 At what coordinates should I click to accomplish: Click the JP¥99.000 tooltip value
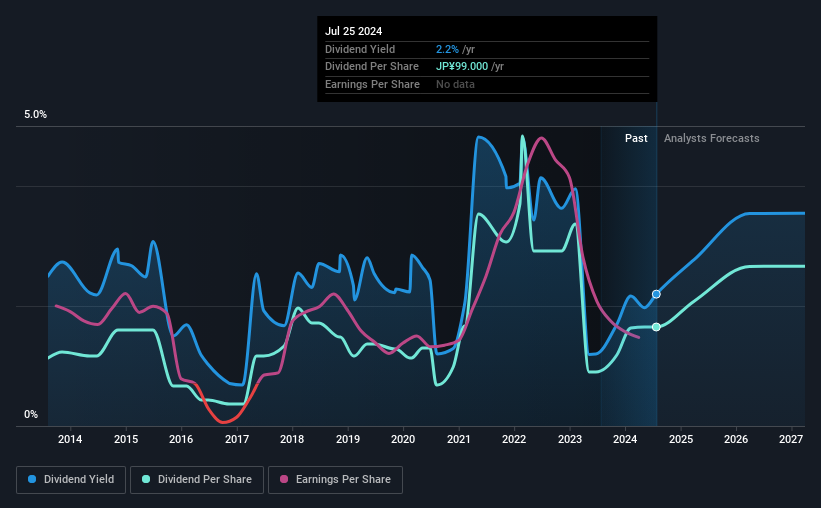pyautogui.click(x=462, y=67)
